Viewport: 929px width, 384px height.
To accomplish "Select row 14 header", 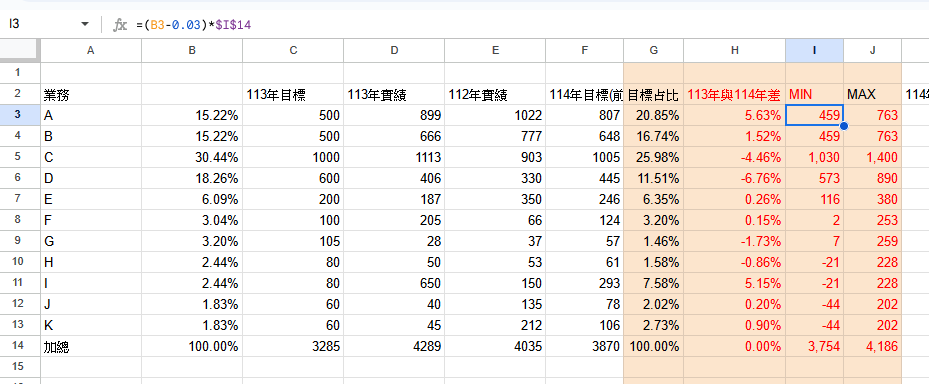I will [20, 346].
